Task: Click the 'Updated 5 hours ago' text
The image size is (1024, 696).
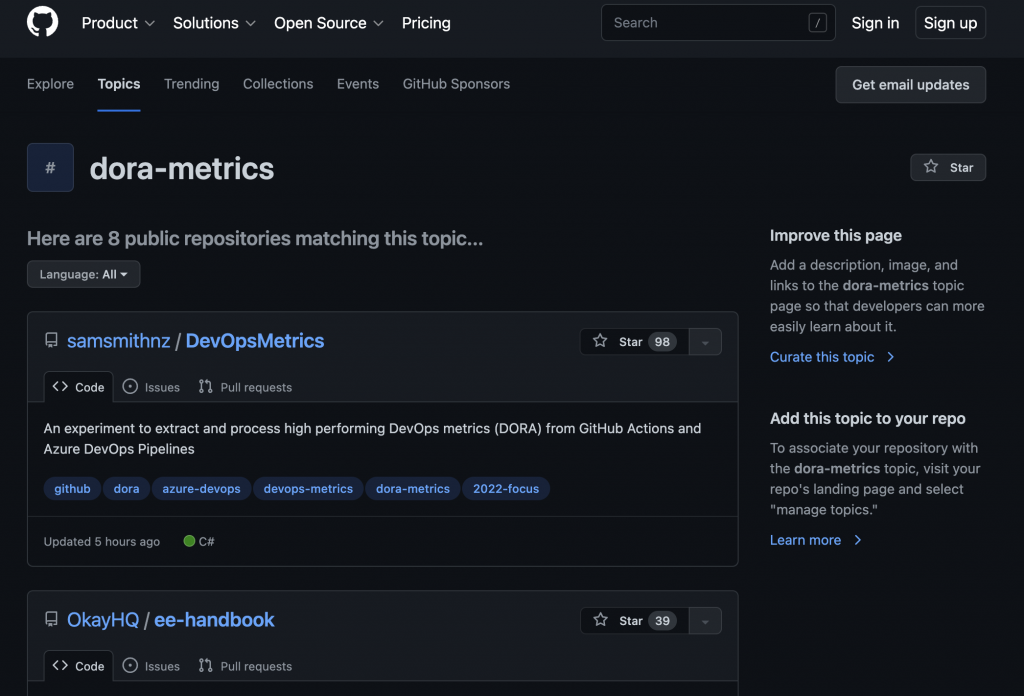Action: point(102,541)
